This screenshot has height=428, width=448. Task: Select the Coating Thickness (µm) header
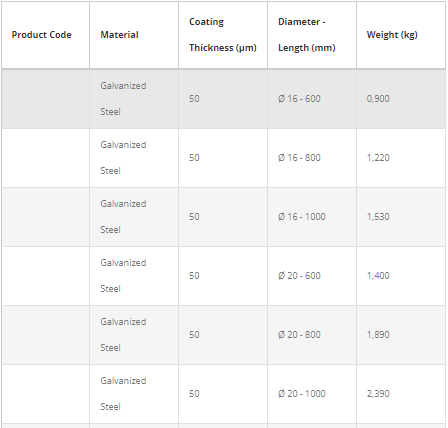223,35
